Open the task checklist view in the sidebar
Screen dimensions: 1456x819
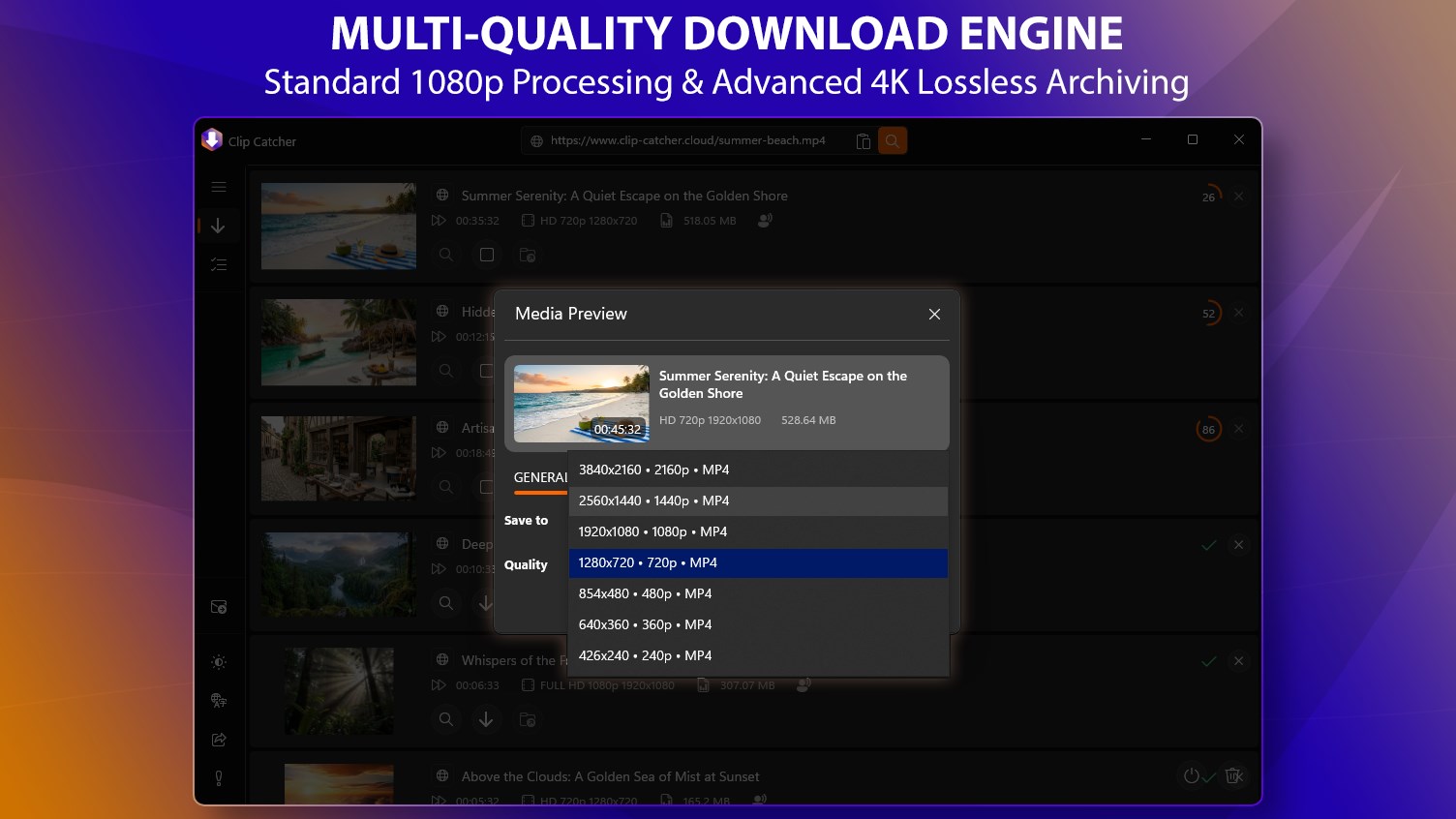(x=219, y=264)
